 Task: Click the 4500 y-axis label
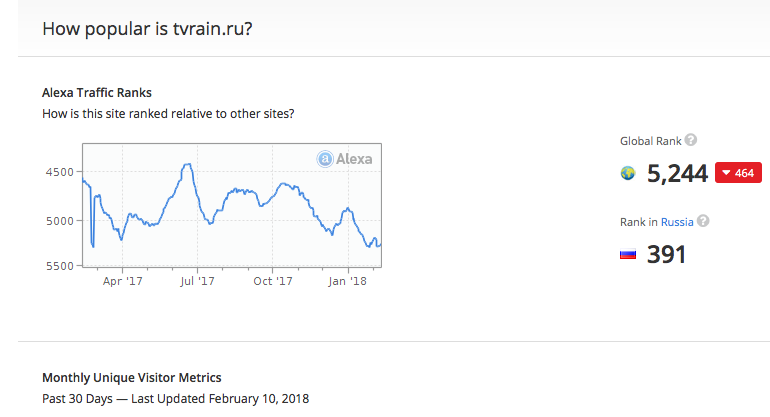coord(59,172)
